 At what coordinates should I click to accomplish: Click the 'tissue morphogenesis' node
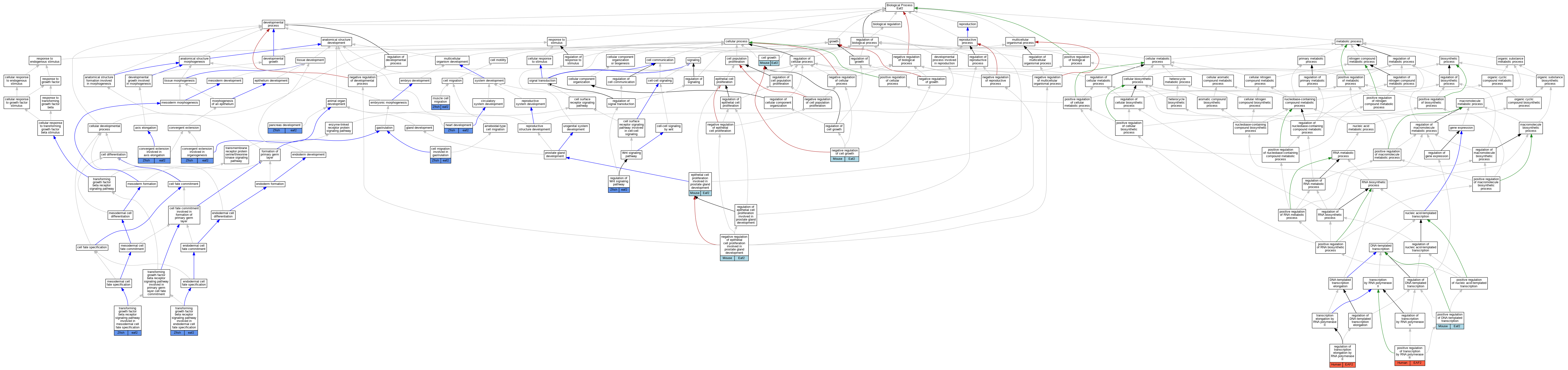coord(180,80)
